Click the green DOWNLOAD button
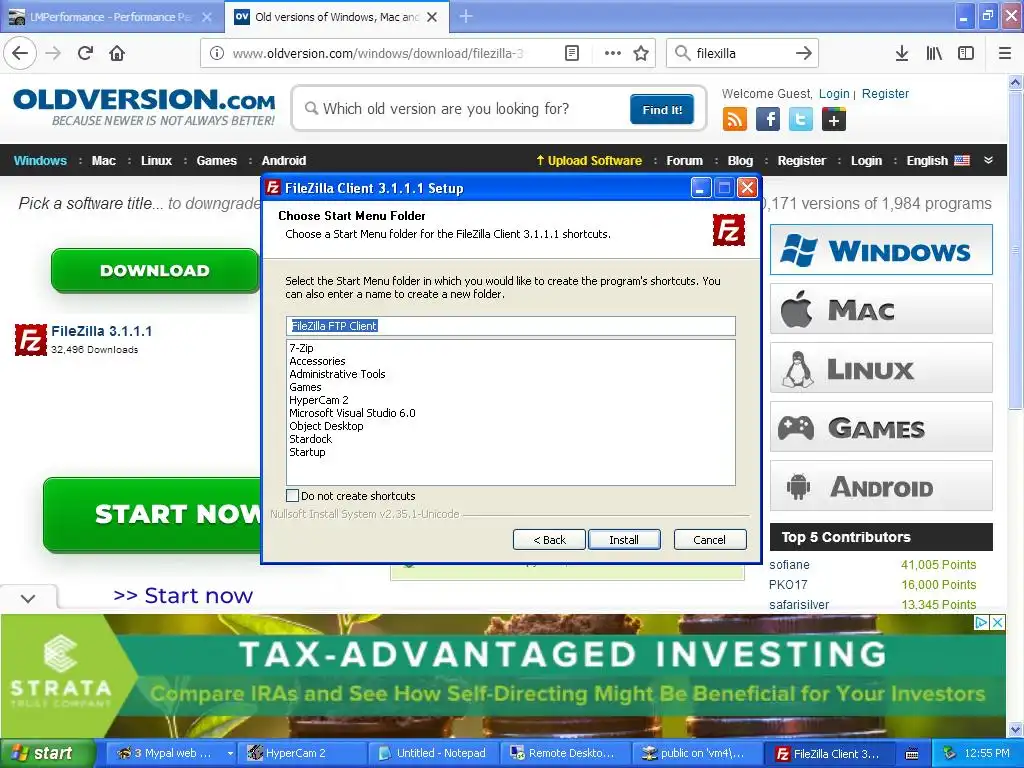This screenshot has width=1024, height=768. tap(155, 270)
